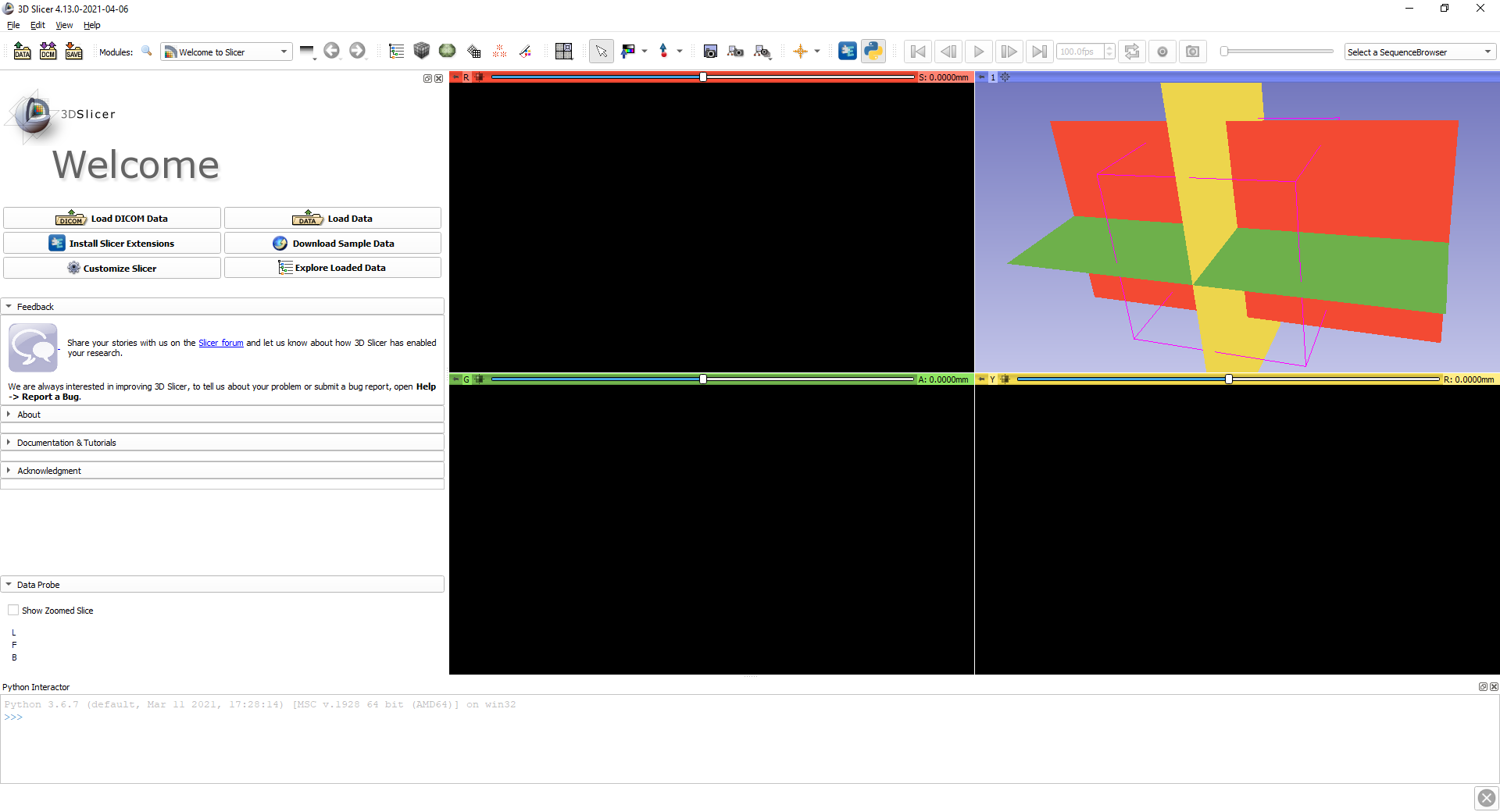1500x812 pixels.
Task: Open the Extensions Manager icon
Action: [848, 52]
